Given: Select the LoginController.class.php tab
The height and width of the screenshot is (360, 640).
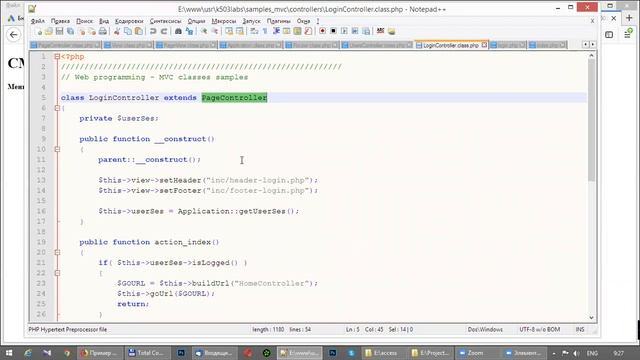Looking at the screenshot, I should [x=451, y=45].
